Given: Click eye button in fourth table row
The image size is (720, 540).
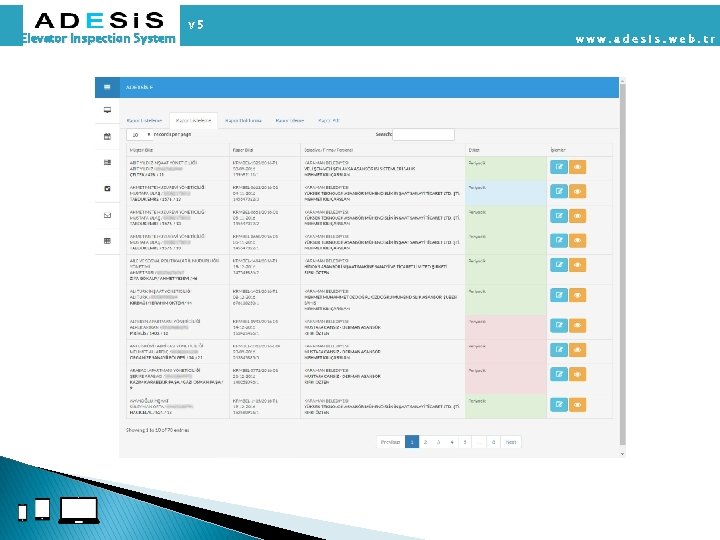Looking at the screenshot, I should tap(577, 240).
